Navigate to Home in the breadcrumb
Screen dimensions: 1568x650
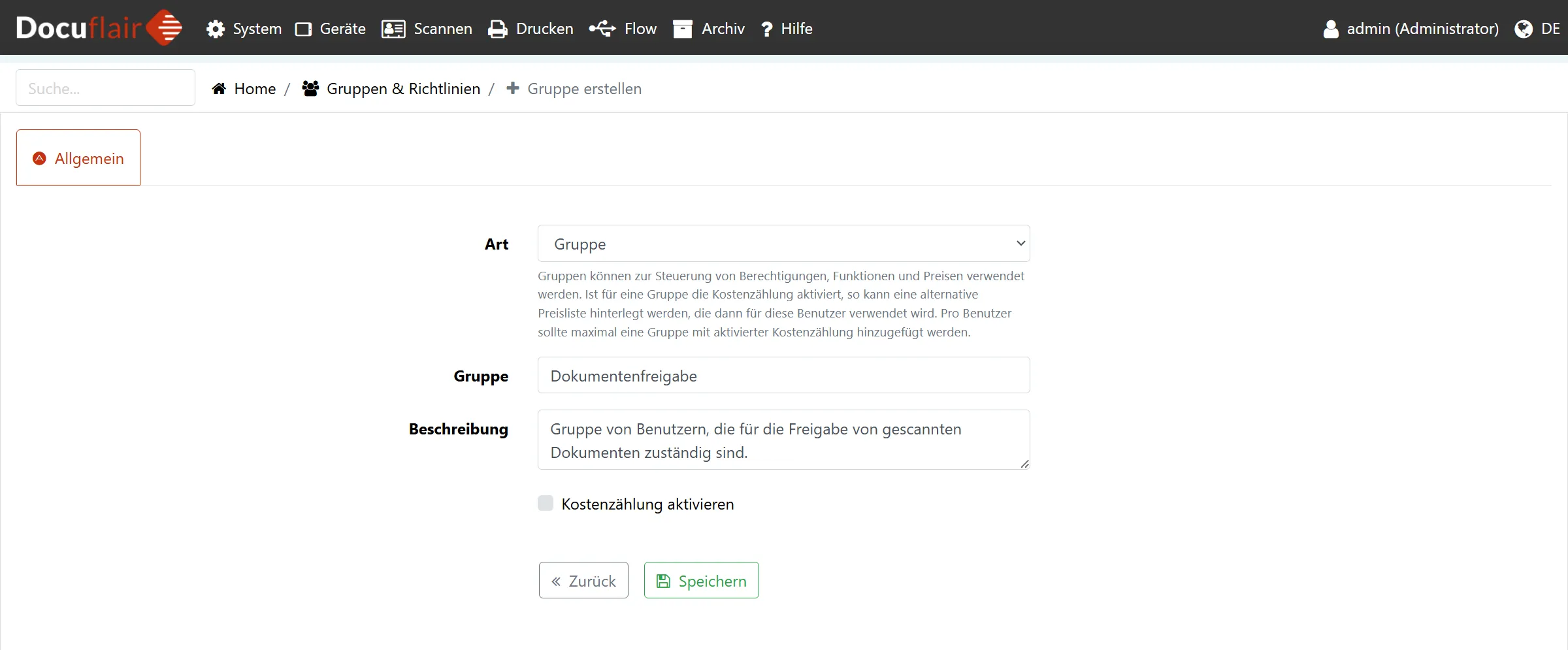point(254,89)
